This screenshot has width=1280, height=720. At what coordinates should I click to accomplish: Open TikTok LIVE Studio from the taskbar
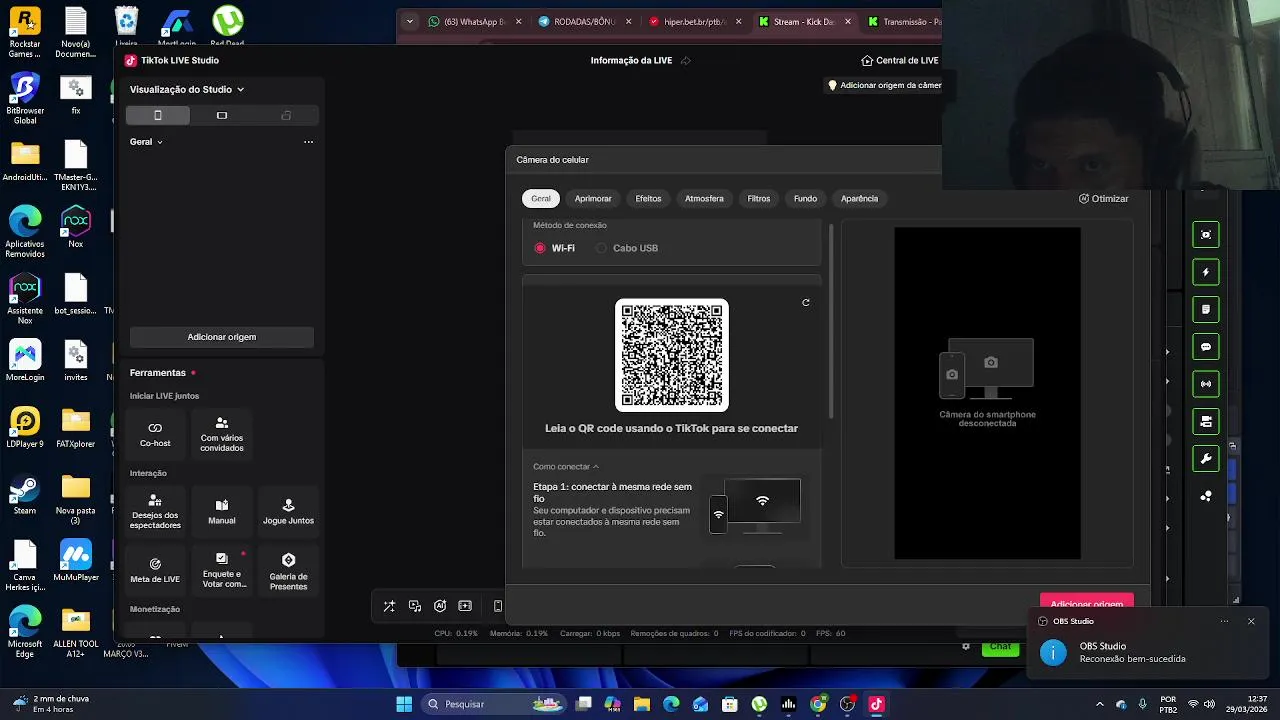pos(877,704)
